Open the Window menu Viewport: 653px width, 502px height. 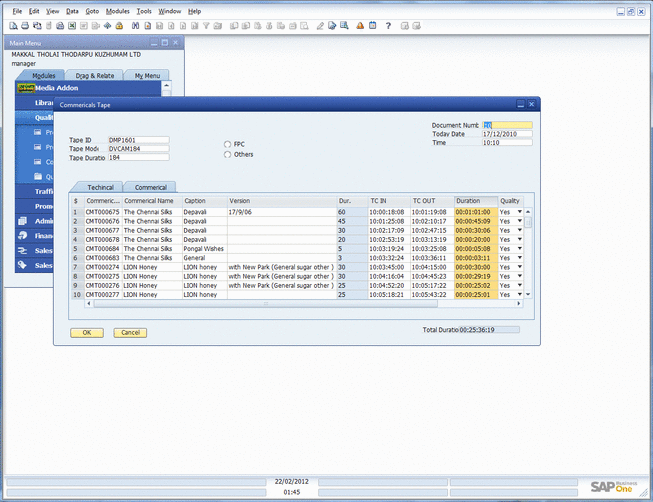point(169,11)
